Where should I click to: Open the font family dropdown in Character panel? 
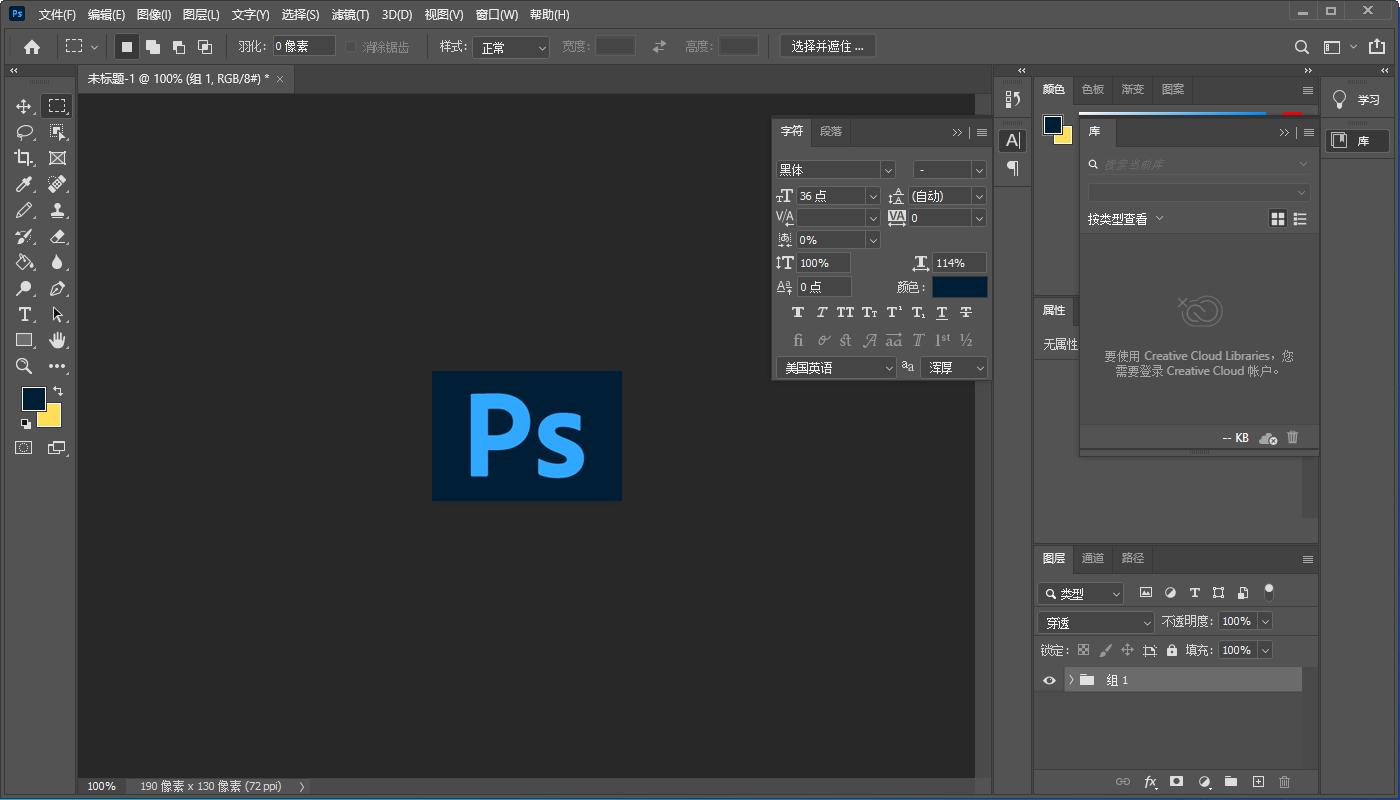[835, 169]
